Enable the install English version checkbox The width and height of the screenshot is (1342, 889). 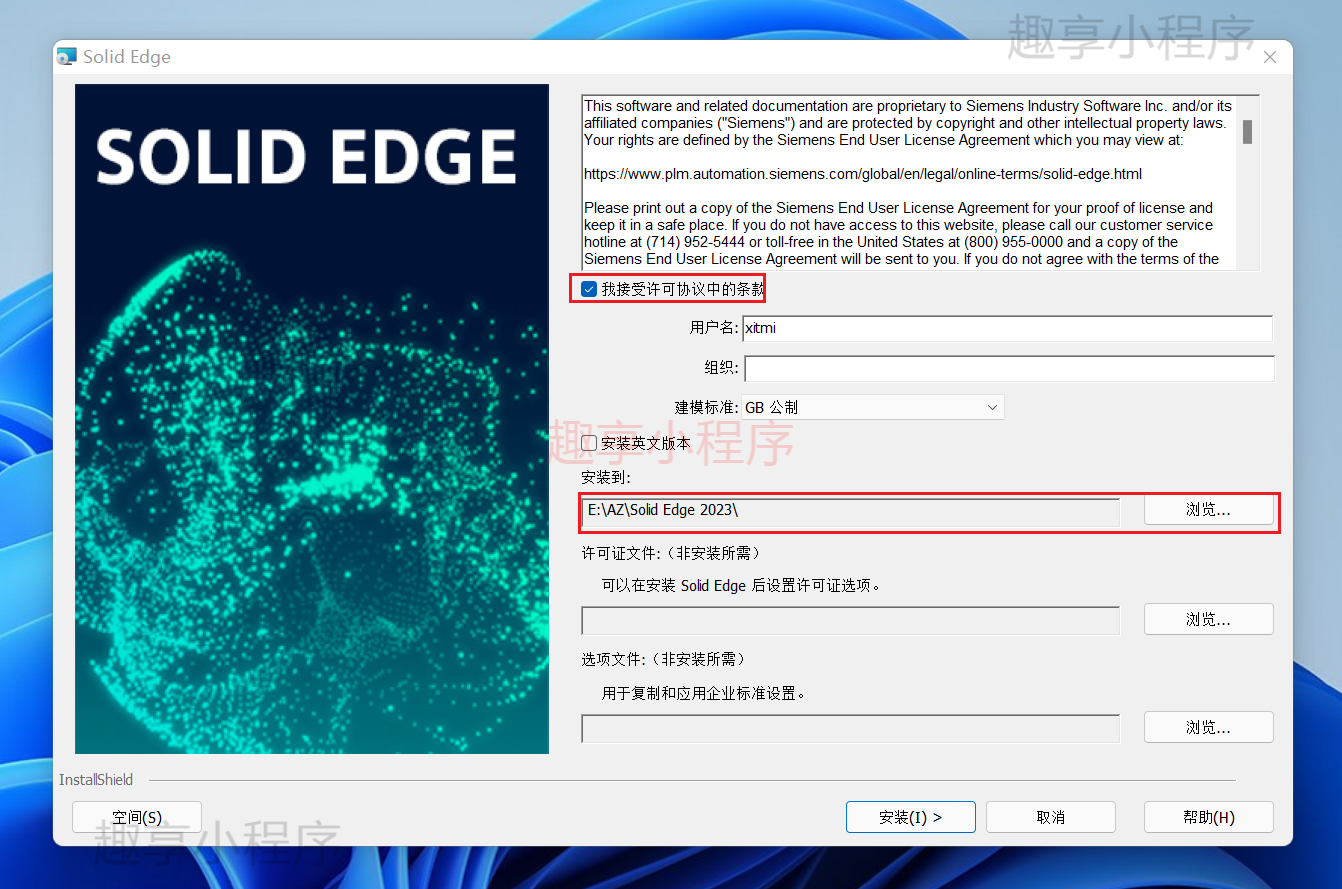pyautogui.click(x=589, y=443)
